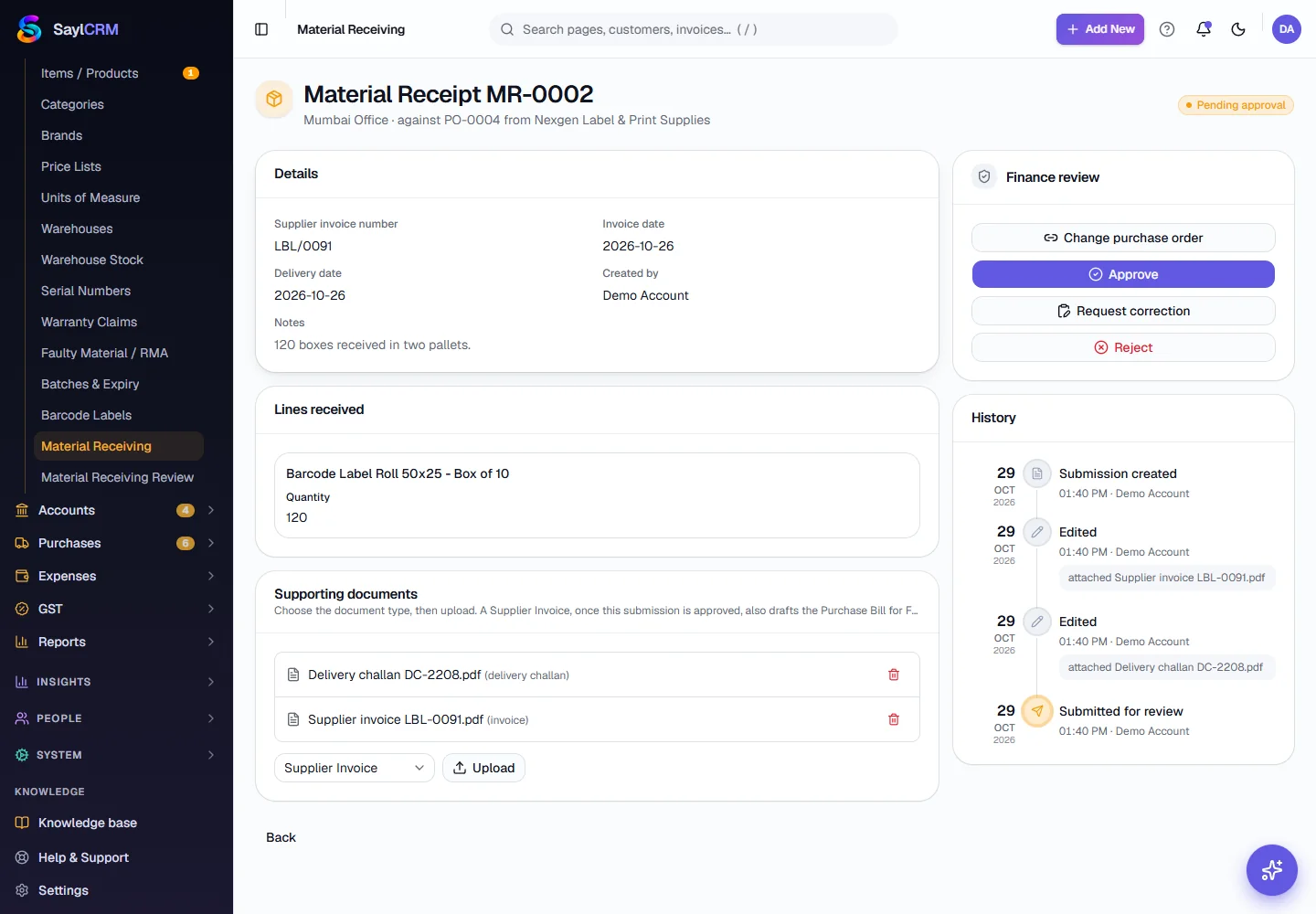Click the Knowledge base book icon
1316x914 pixels.
[22, 823]
